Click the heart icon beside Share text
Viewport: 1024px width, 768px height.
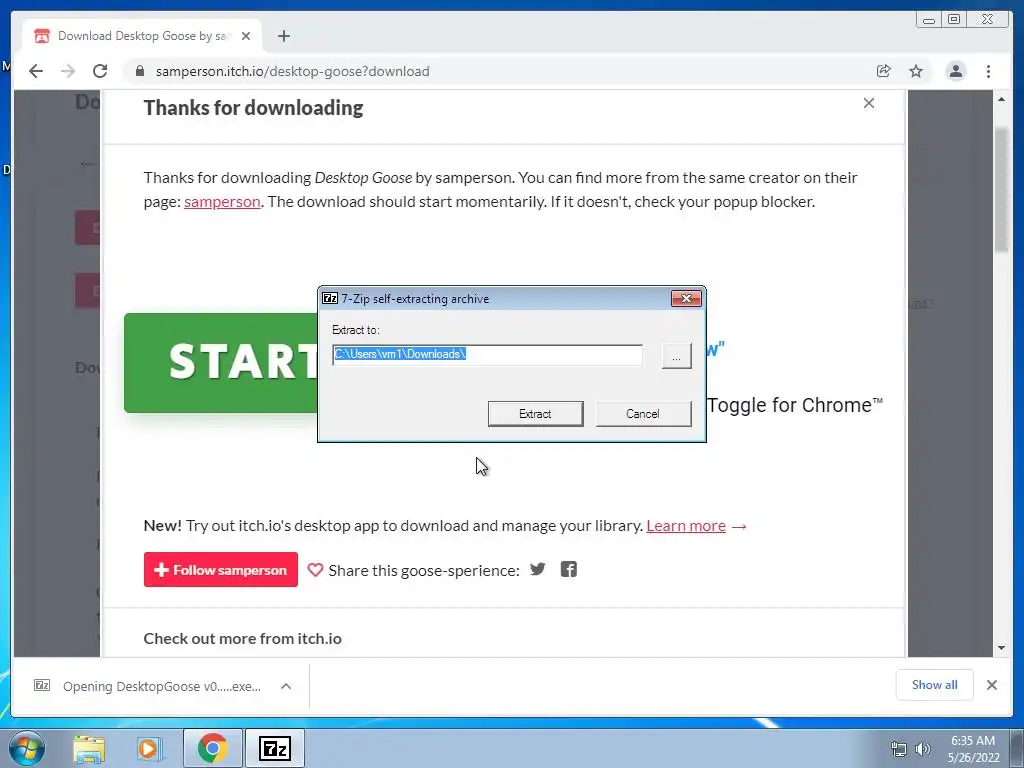pyautogui.click(x=315, y=570)
